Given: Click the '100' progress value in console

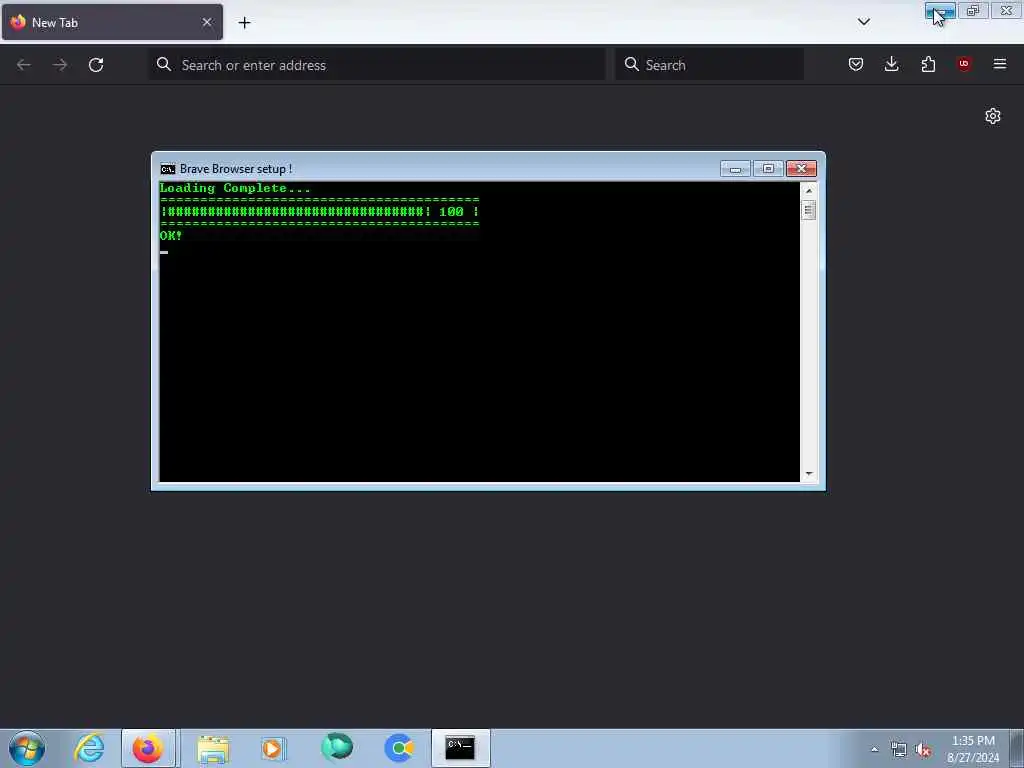Looking at the screenshot, I should click(x=451, y=212).
